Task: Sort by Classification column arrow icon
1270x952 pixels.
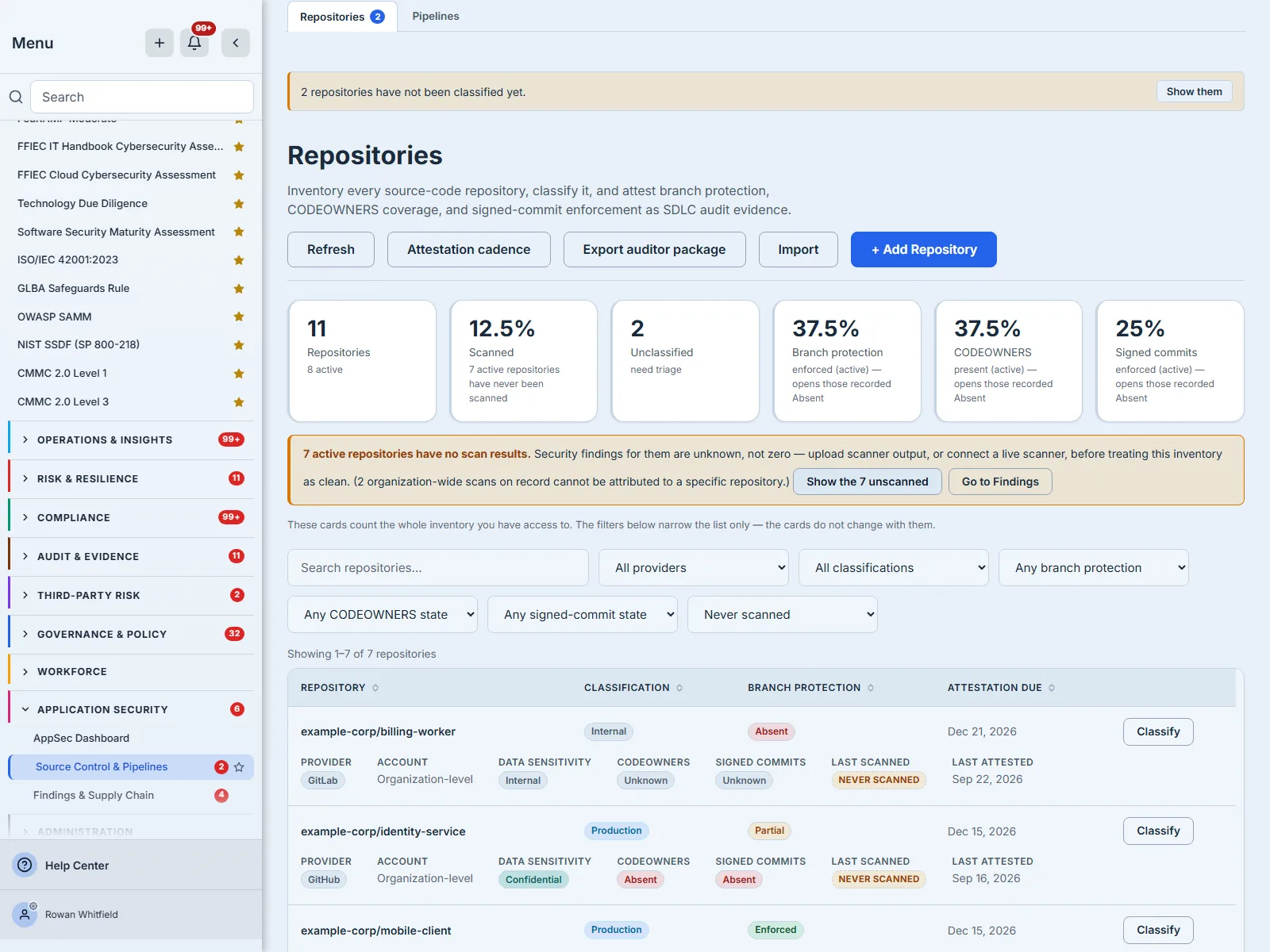Action: point(679,688)
